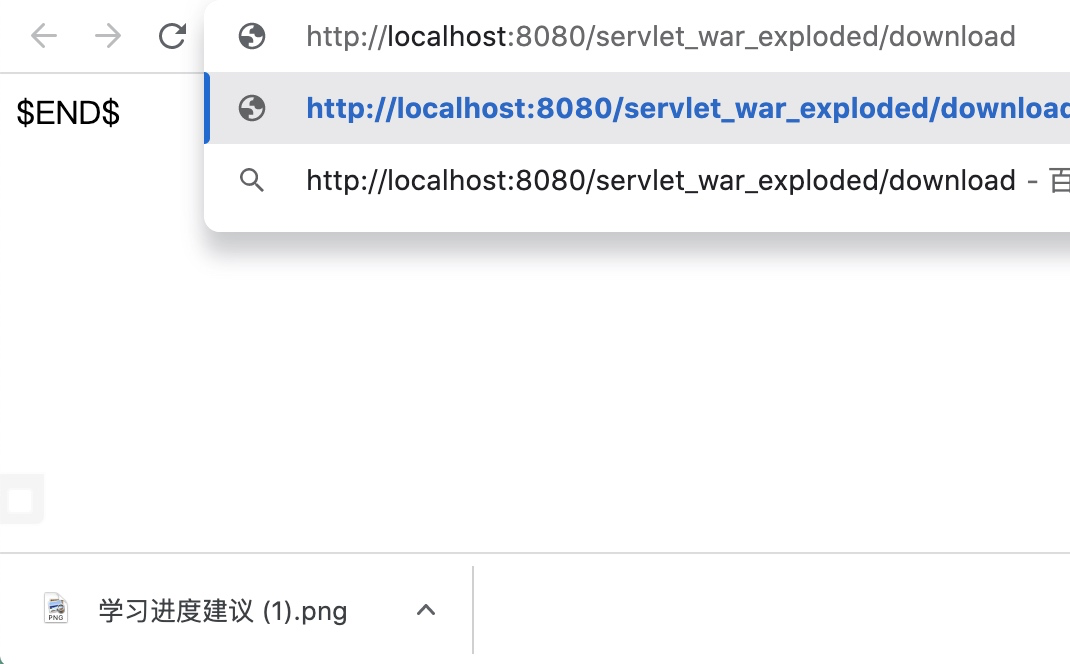Click the $END$ text on the page

coord(68,113)
